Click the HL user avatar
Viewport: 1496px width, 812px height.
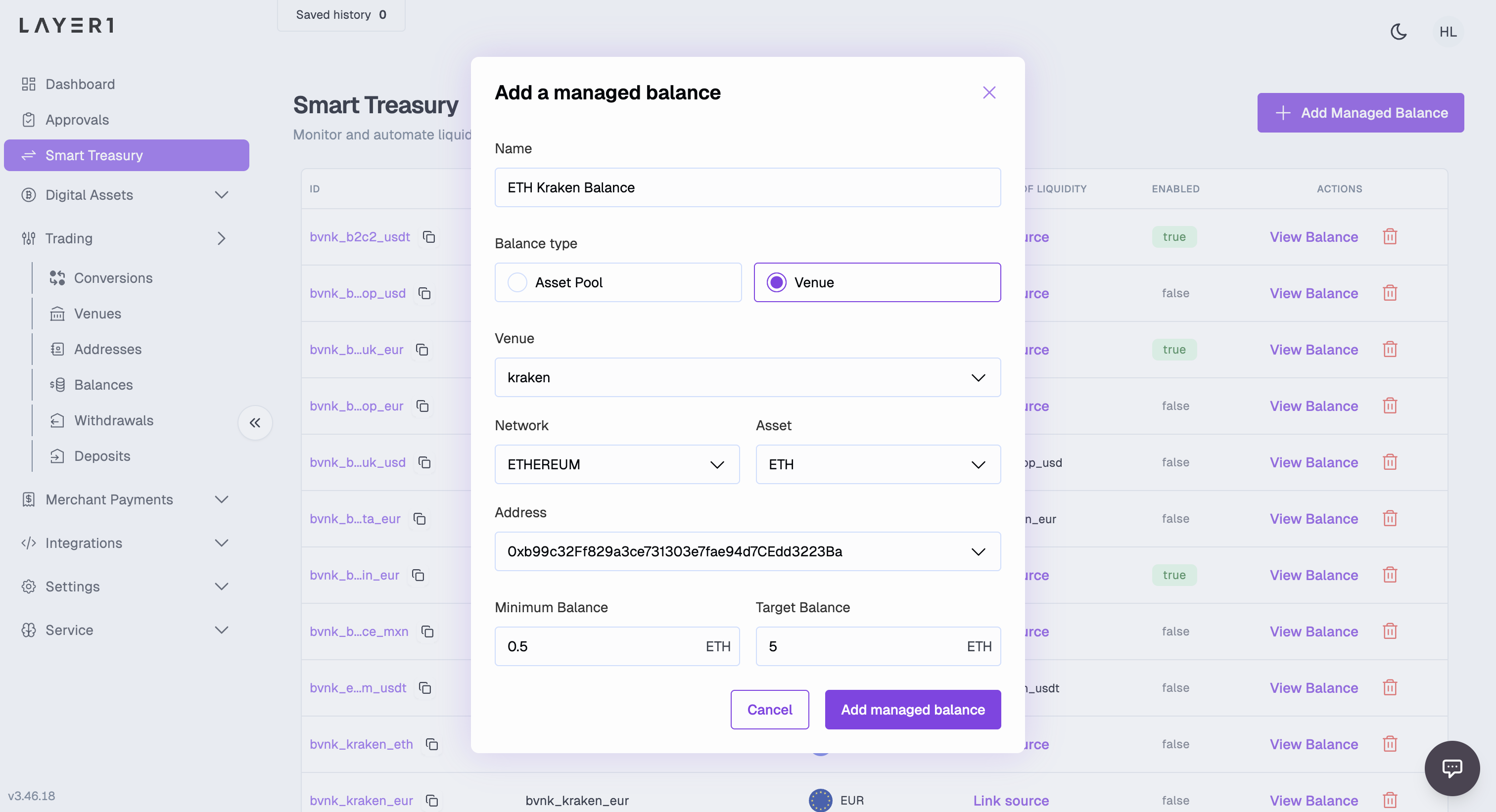pyautogui.click(x=1447, y=31)
